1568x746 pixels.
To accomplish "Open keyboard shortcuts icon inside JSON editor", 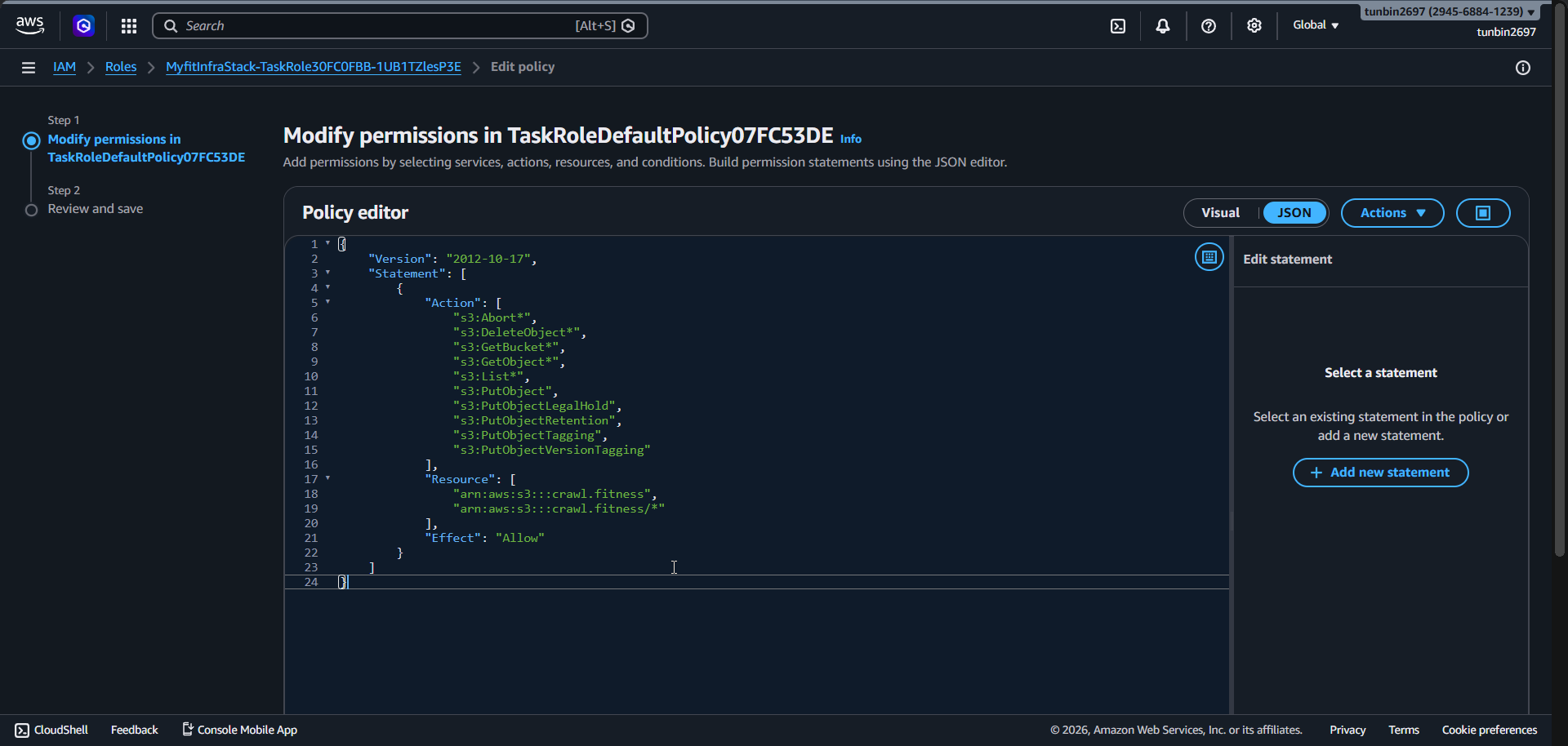I will (1209, 256).
